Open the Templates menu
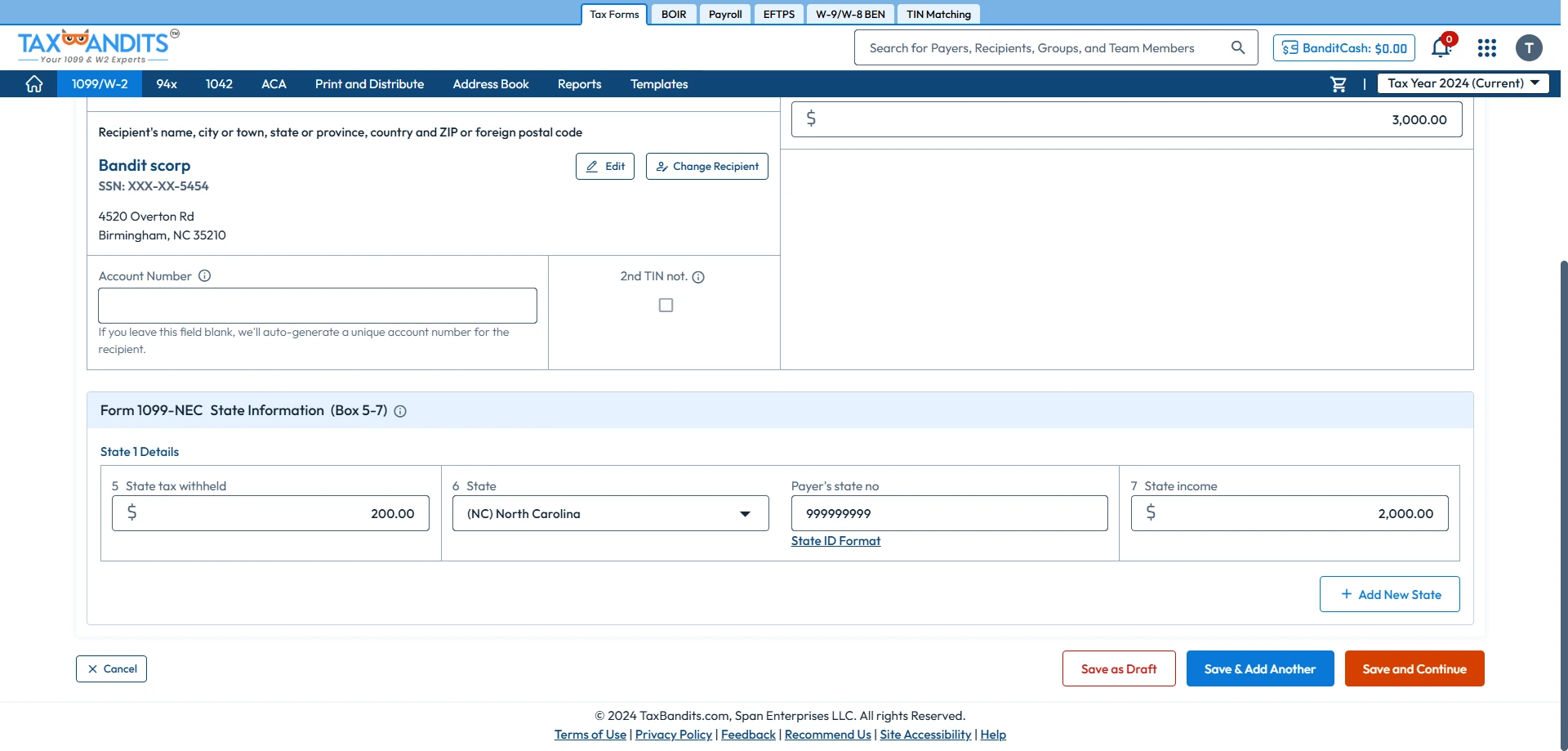 point(659,84)
